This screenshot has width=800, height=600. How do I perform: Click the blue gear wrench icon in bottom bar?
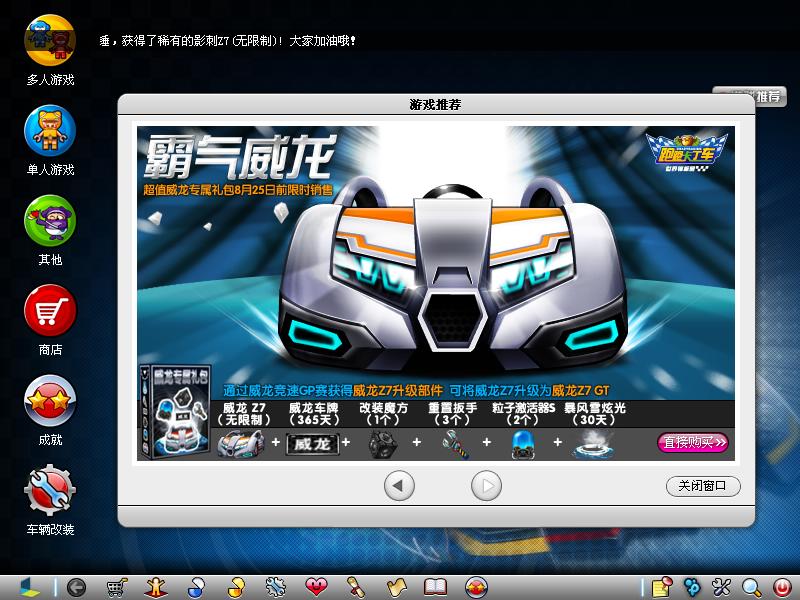point(276,588)
